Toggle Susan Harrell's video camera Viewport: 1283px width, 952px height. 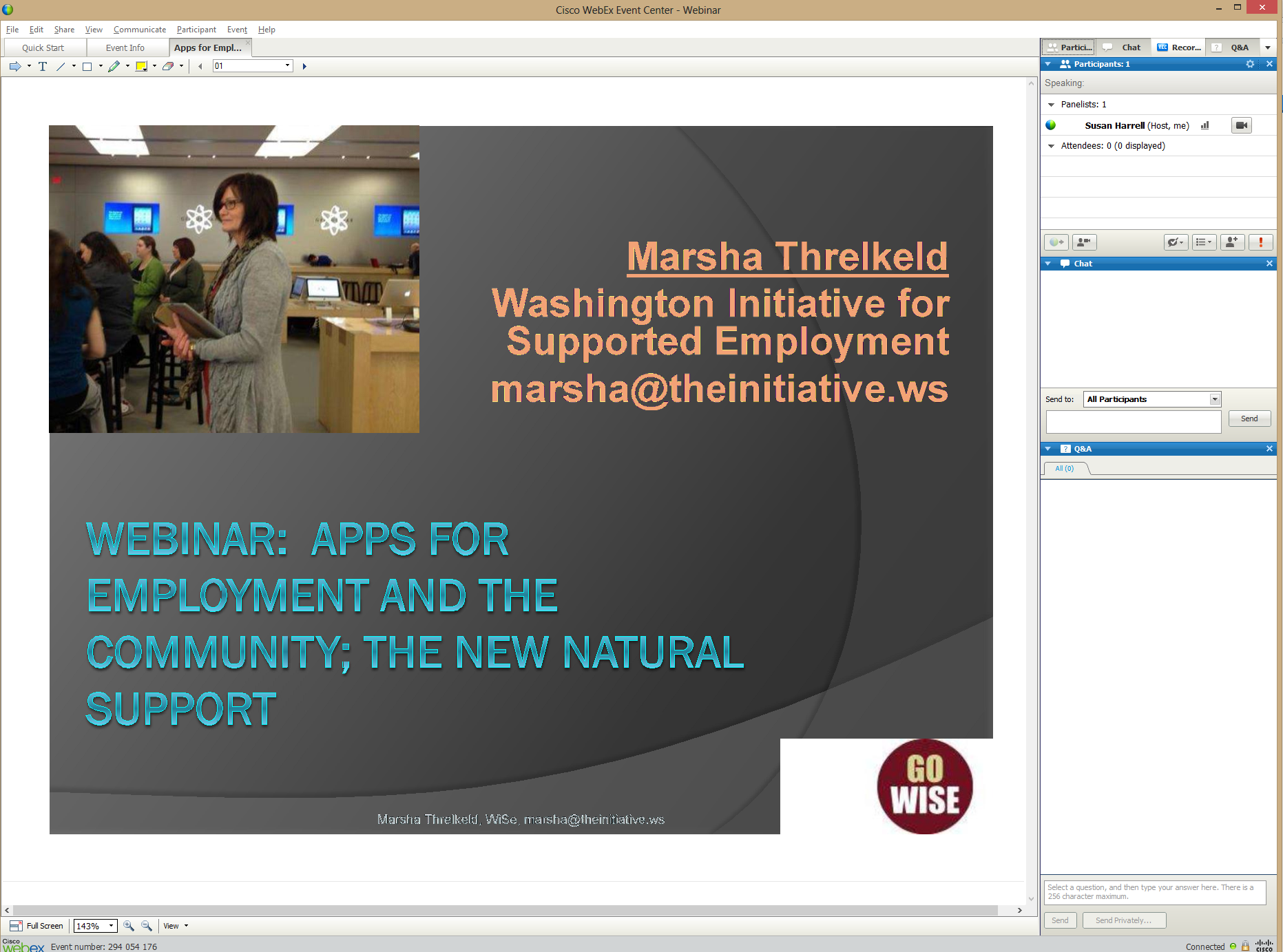1241,125
